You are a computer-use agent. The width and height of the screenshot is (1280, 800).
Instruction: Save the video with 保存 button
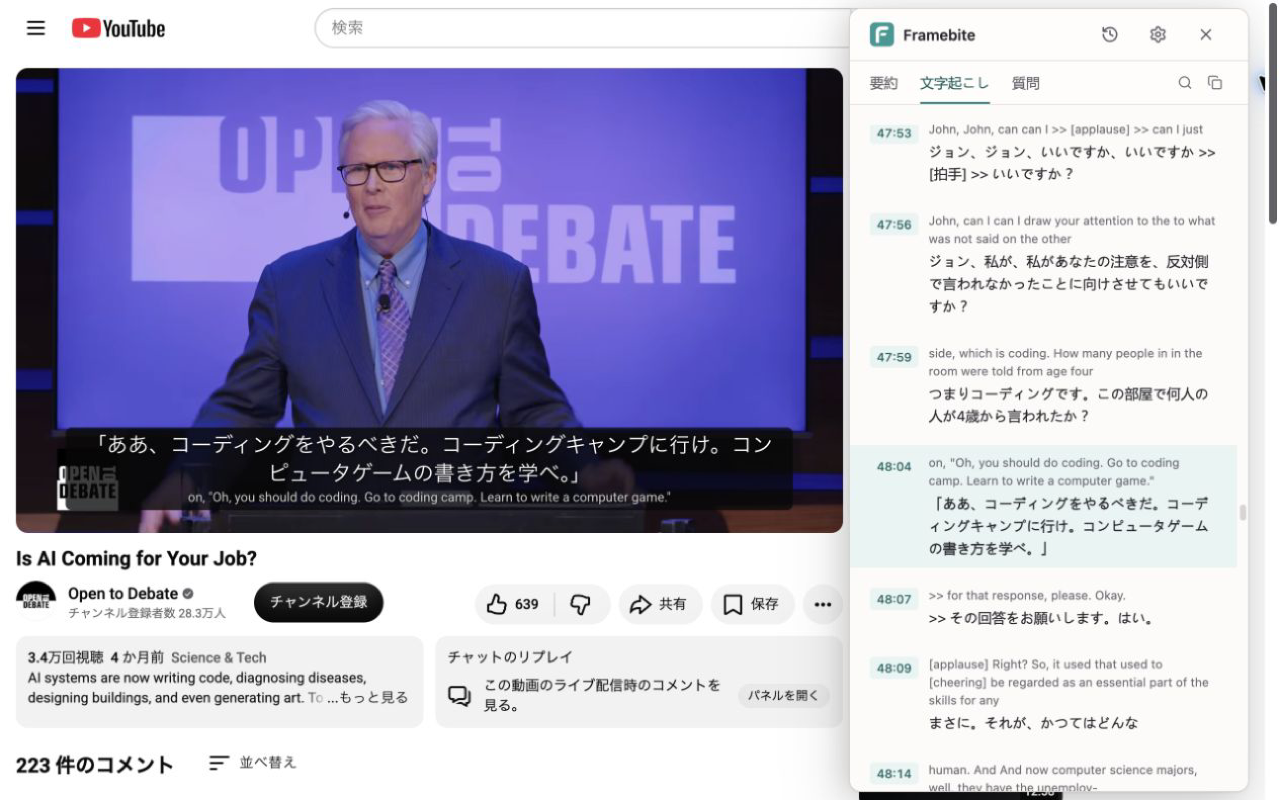point(751,604)
